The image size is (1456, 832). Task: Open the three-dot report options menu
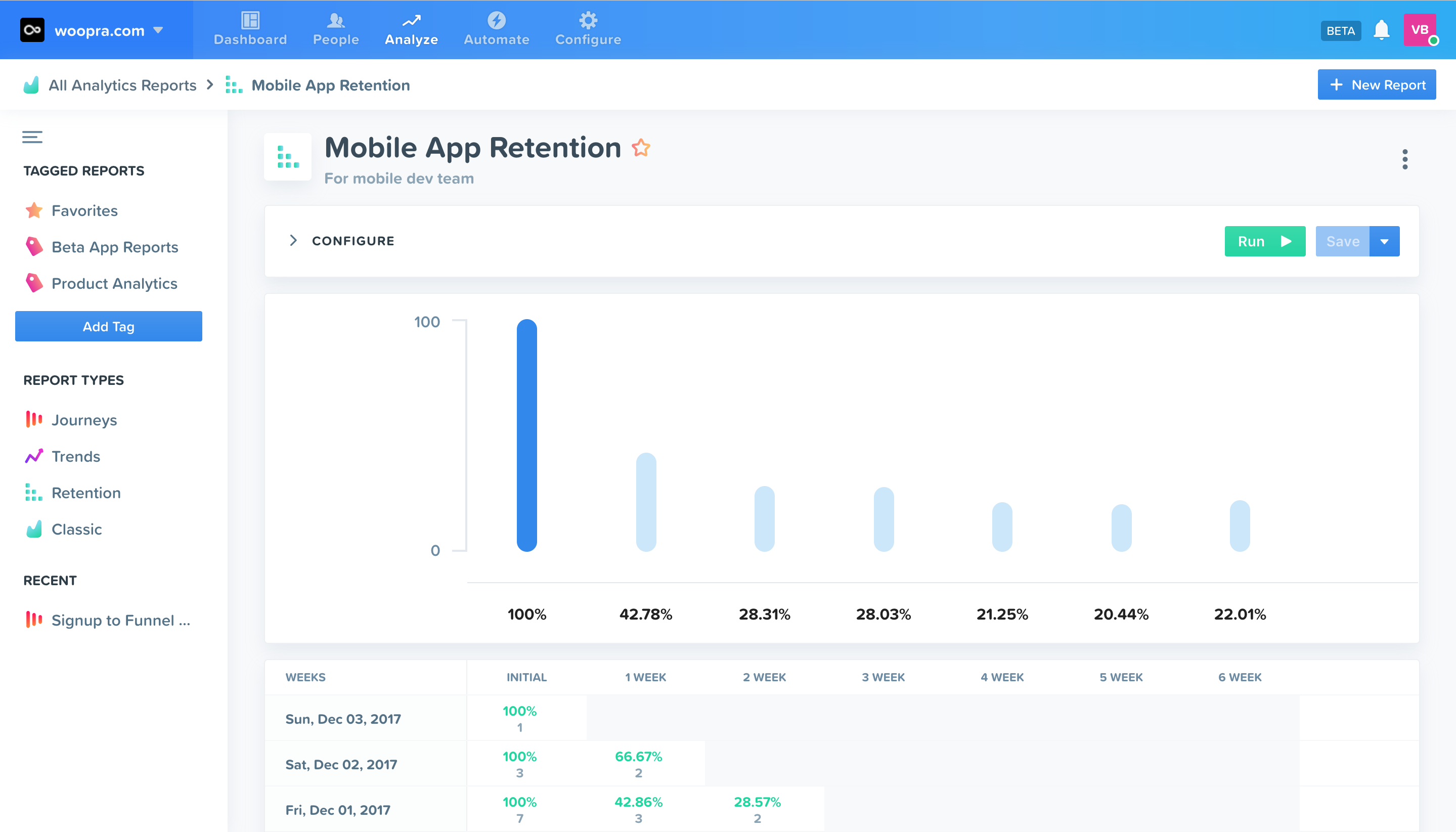click(x=1404, y=159)
